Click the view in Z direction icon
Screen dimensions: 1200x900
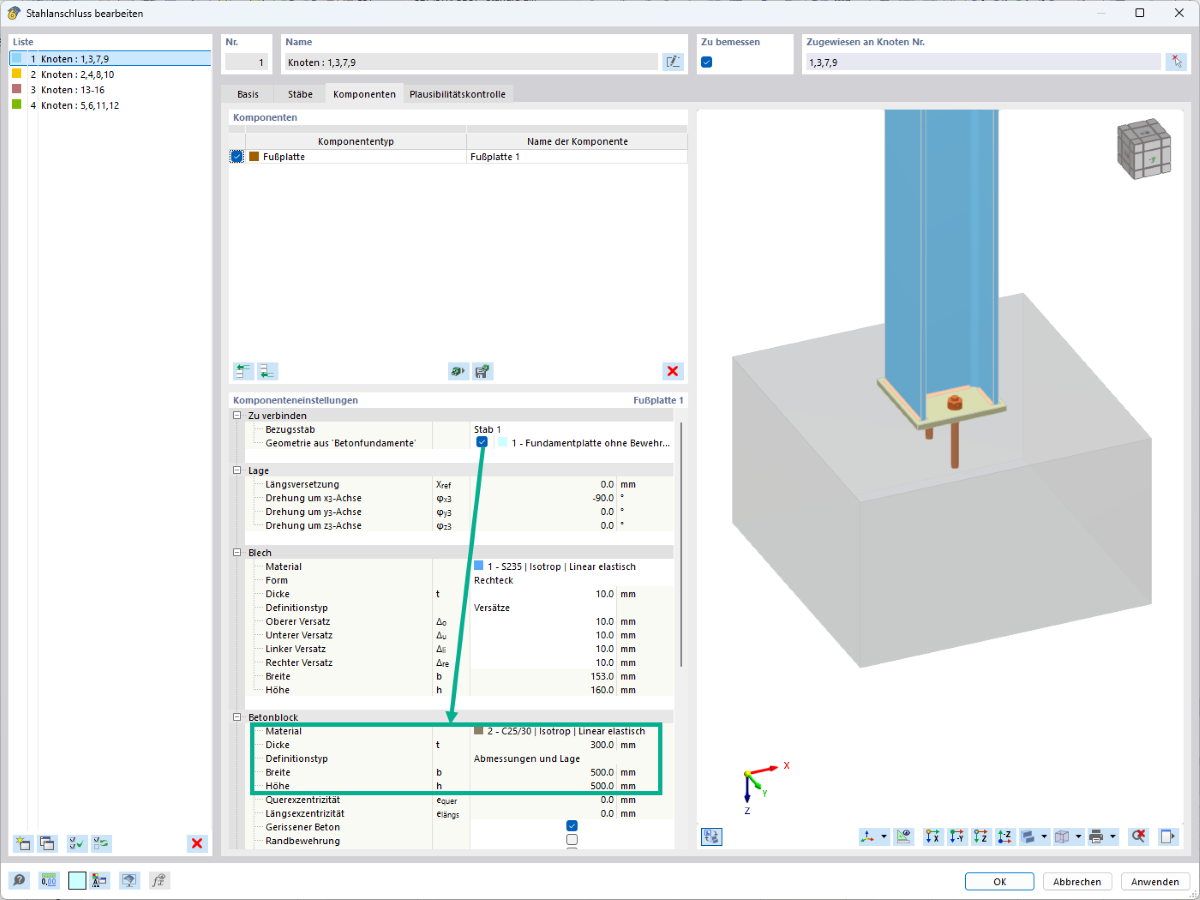pos(981,835)
